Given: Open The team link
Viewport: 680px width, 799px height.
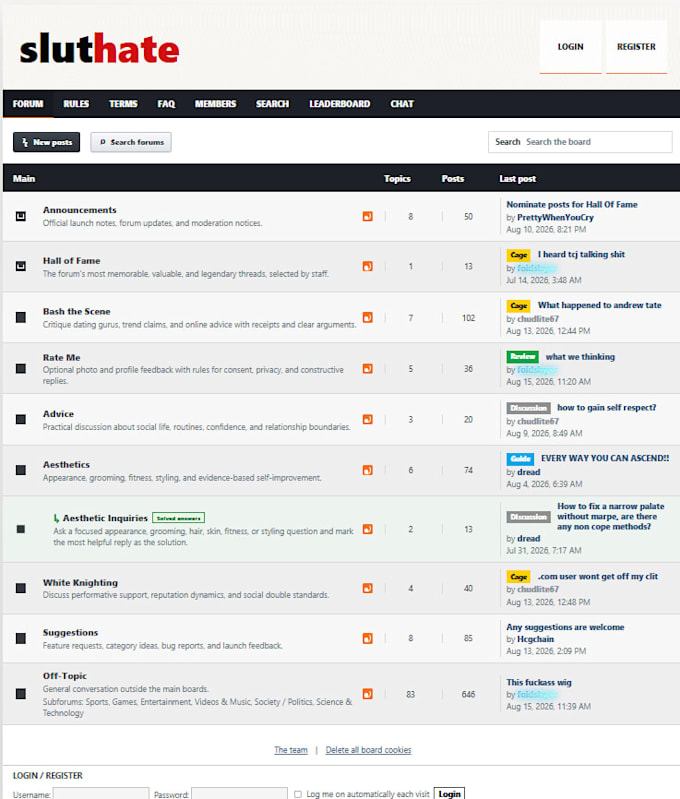Looking at the screenshot, I should 291,750.
